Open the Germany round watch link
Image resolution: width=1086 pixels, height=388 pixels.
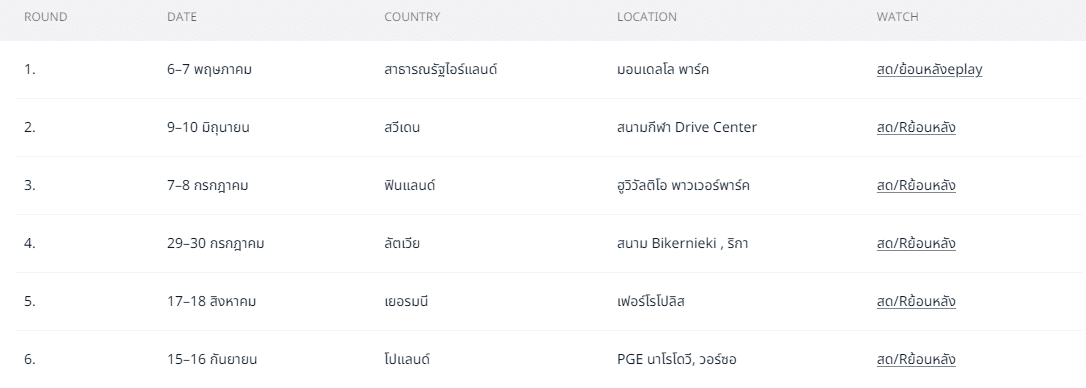(916, 301)
